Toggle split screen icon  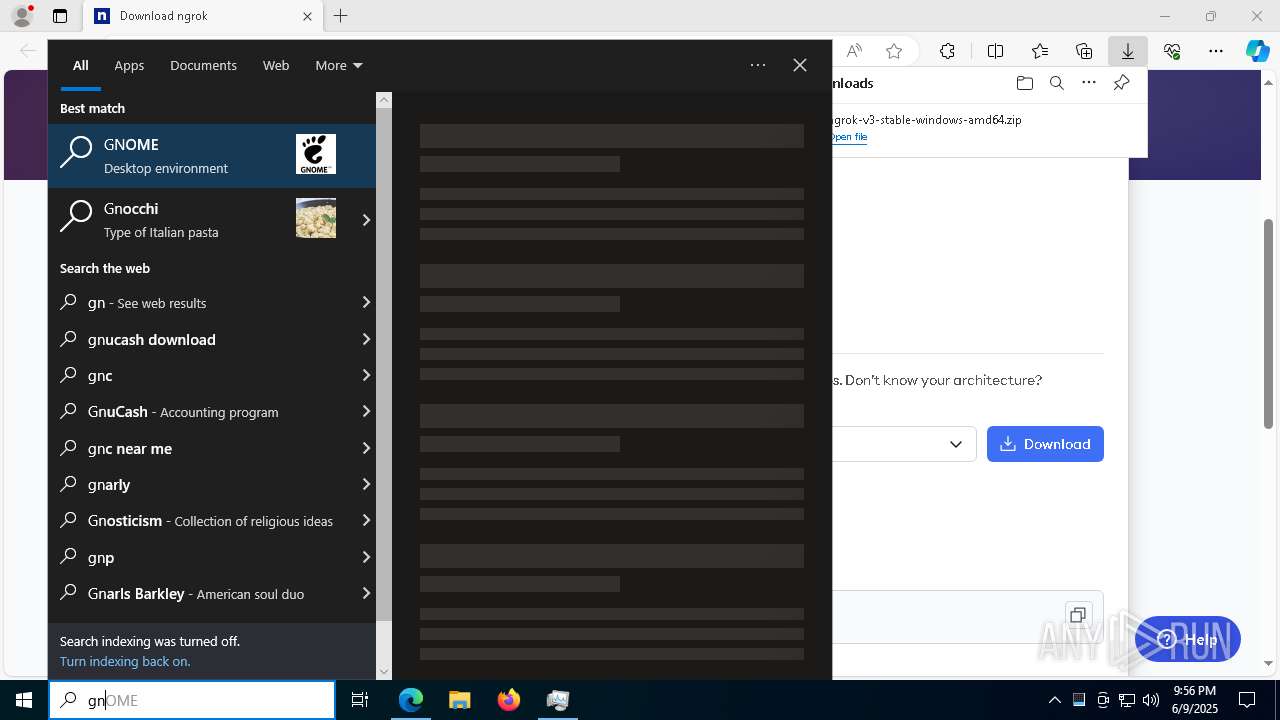pos(995,51)
